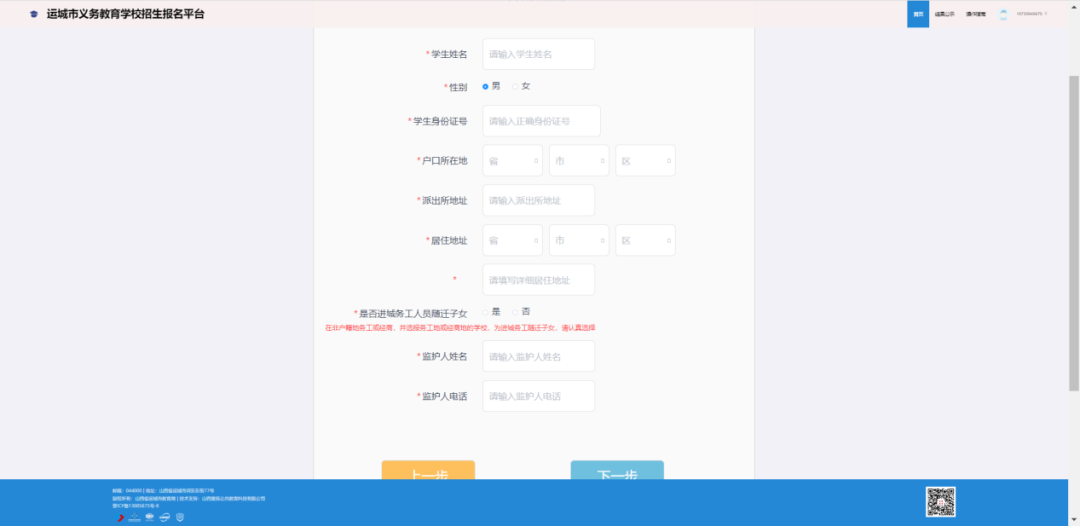
Task: Open the 结果公示 navigation tab
Action: 944,14
